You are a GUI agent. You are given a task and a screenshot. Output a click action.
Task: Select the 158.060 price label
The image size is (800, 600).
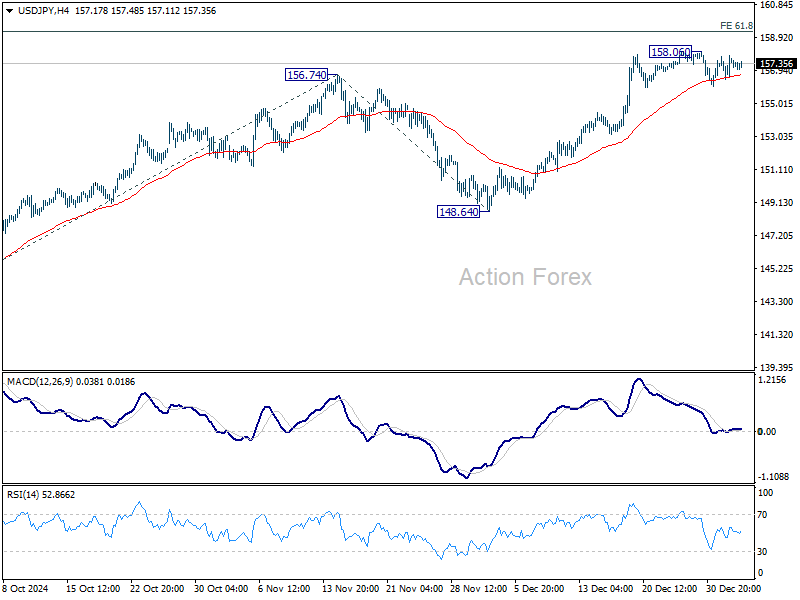coord(670,52)
